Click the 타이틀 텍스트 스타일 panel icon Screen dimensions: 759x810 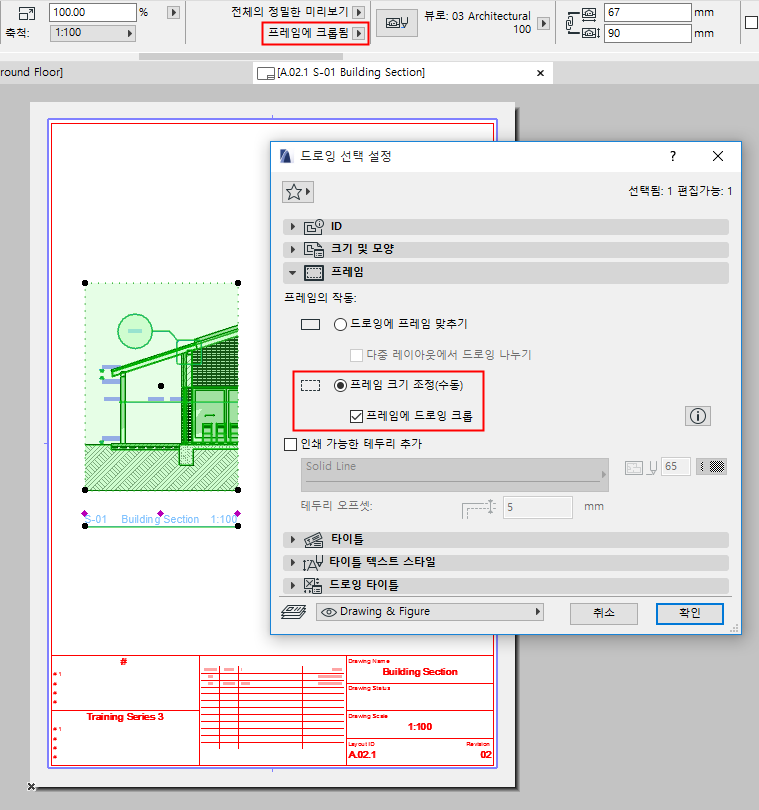[313, 563]
